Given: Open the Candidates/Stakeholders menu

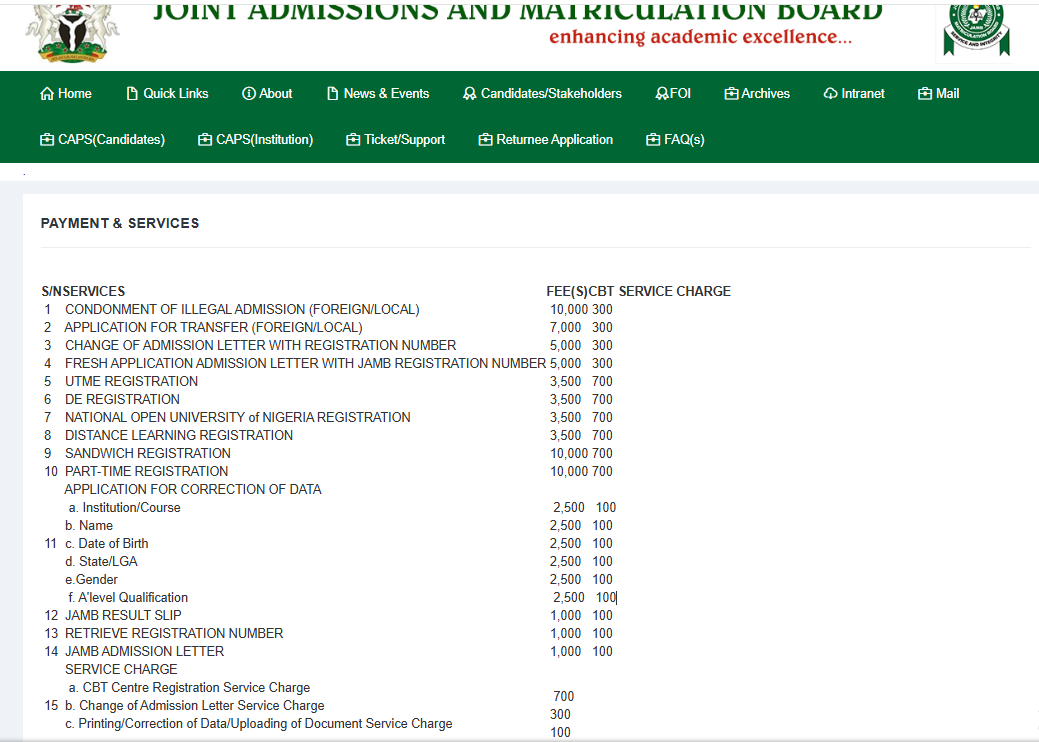Looking at the screenshot, I should (x=542, y=94).
